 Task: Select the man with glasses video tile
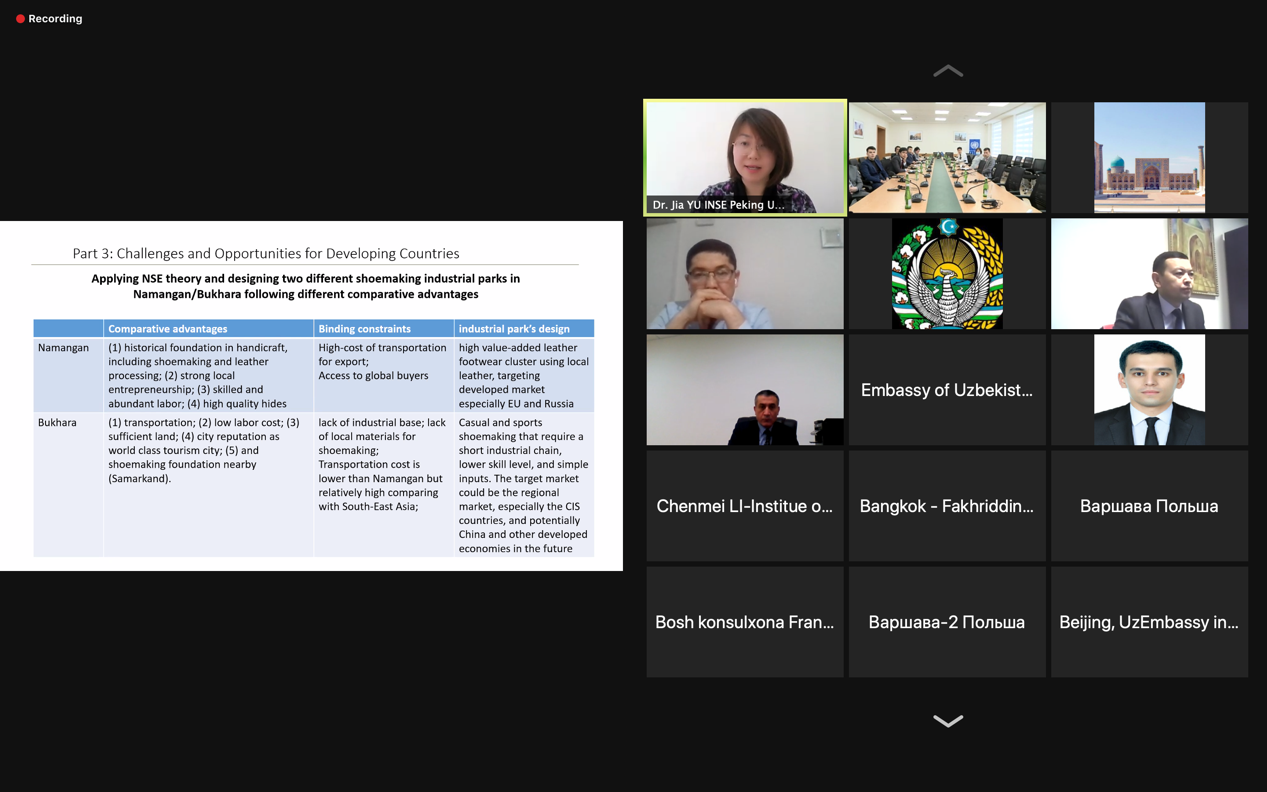745,274
